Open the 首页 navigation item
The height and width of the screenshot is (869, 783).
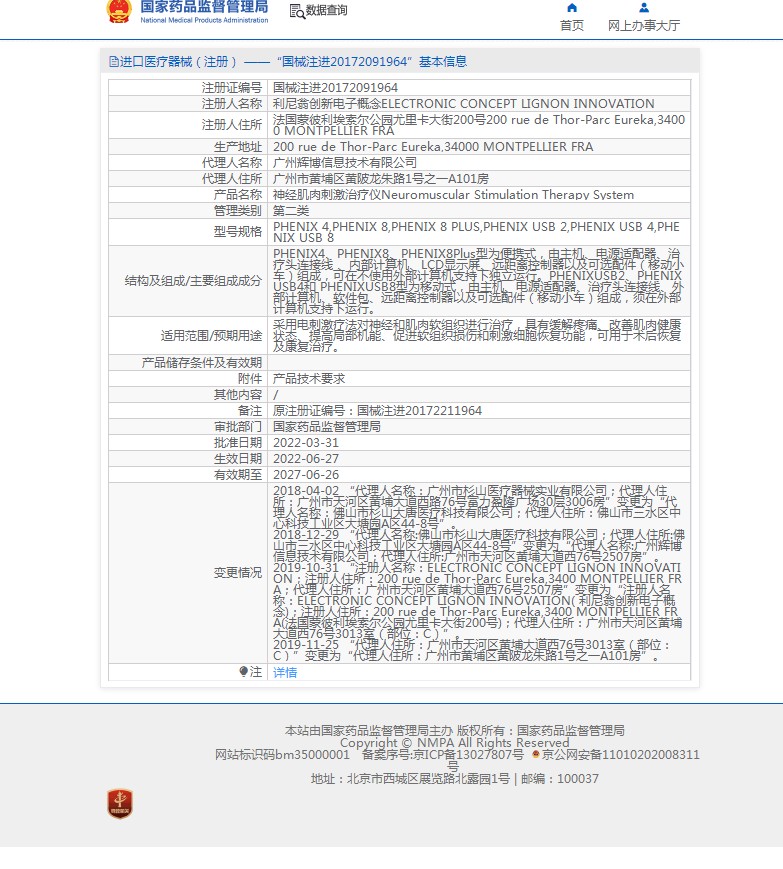(x=572, y=25)
